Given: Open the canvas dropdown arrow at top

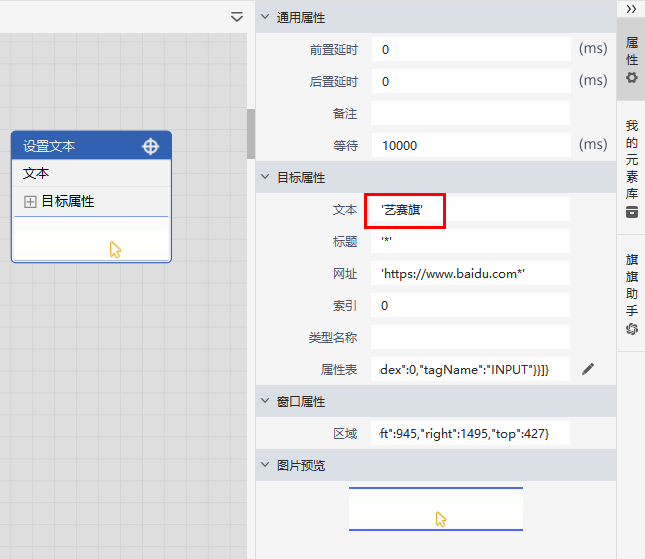Looking at the screenshot, I should click(237, 17).
